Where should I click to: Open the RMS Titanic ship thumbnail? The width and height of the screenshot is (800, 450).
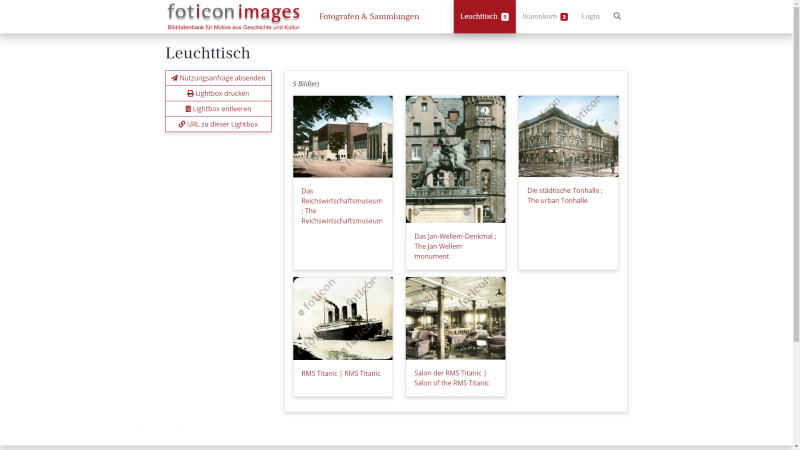343,318
